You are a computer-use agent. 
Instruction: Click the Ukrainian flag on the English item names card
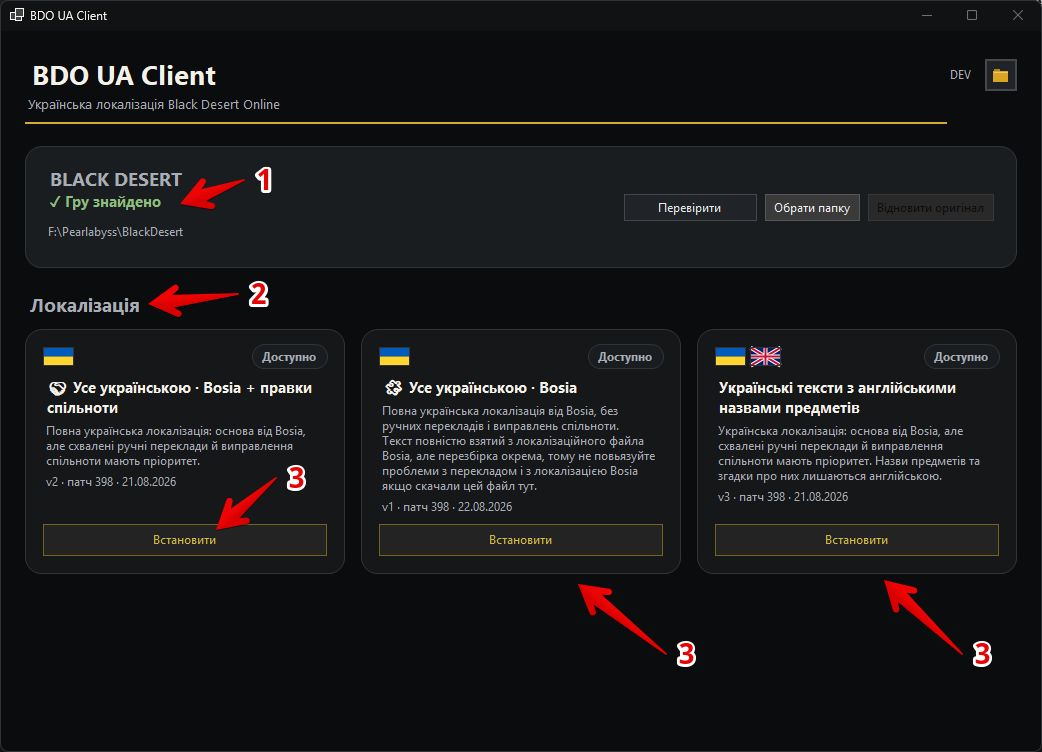(x=730, y=356)
